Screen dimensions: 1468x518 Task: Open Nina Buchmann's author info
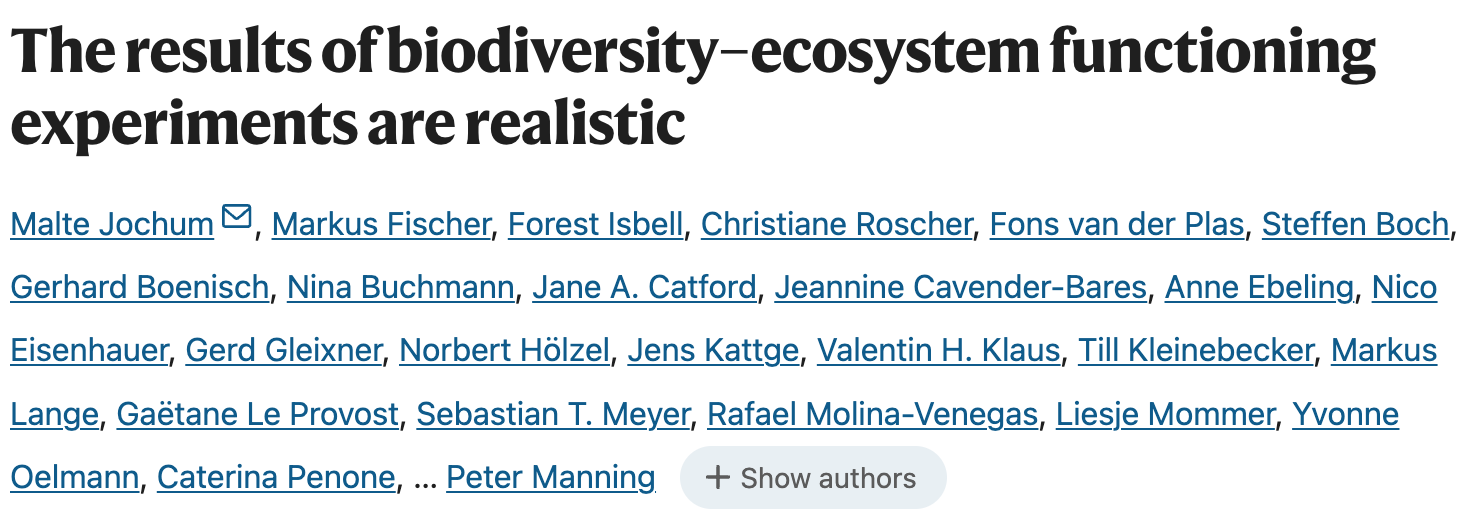(400, 288)
